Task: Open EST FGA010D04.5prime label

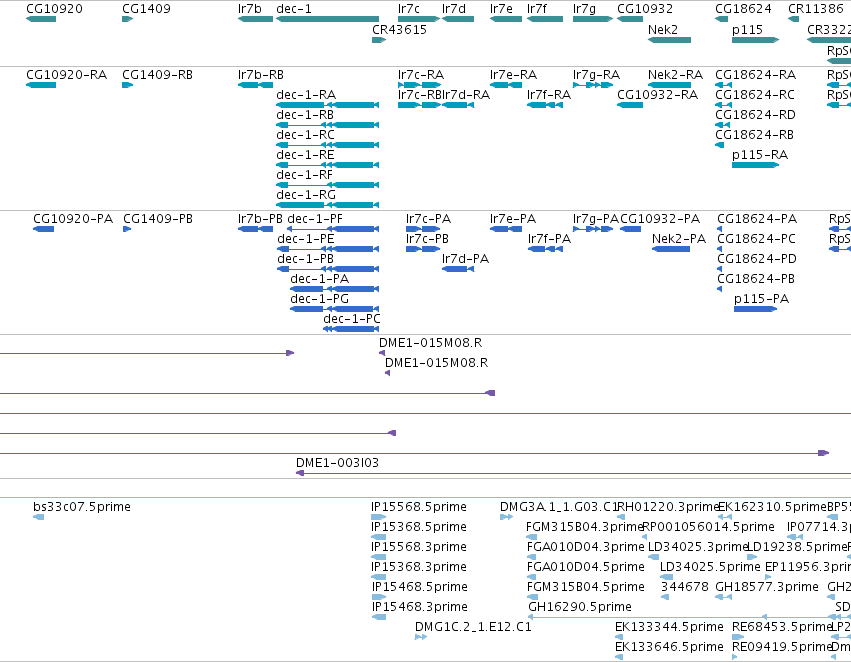Action: click(586, 566)
